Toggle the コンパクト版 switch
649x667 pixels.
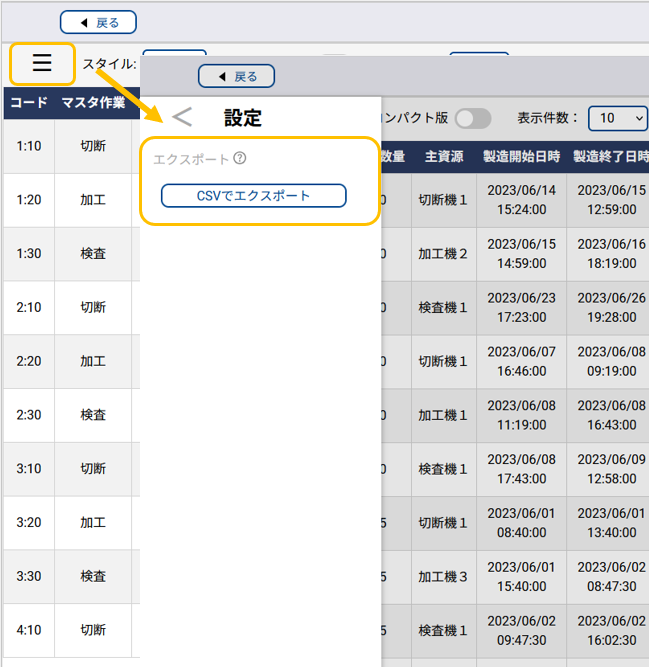473,117
